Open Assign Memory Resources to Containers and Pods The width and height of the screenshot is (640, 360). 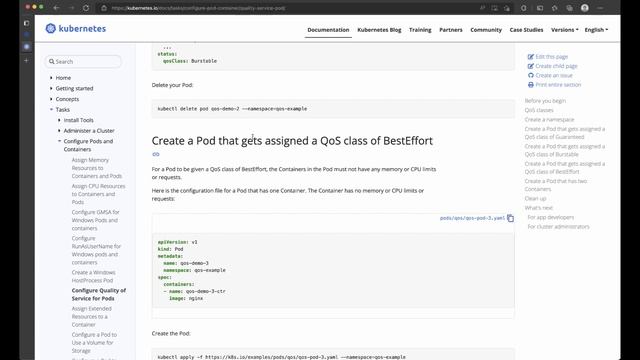tap(97, 168)
